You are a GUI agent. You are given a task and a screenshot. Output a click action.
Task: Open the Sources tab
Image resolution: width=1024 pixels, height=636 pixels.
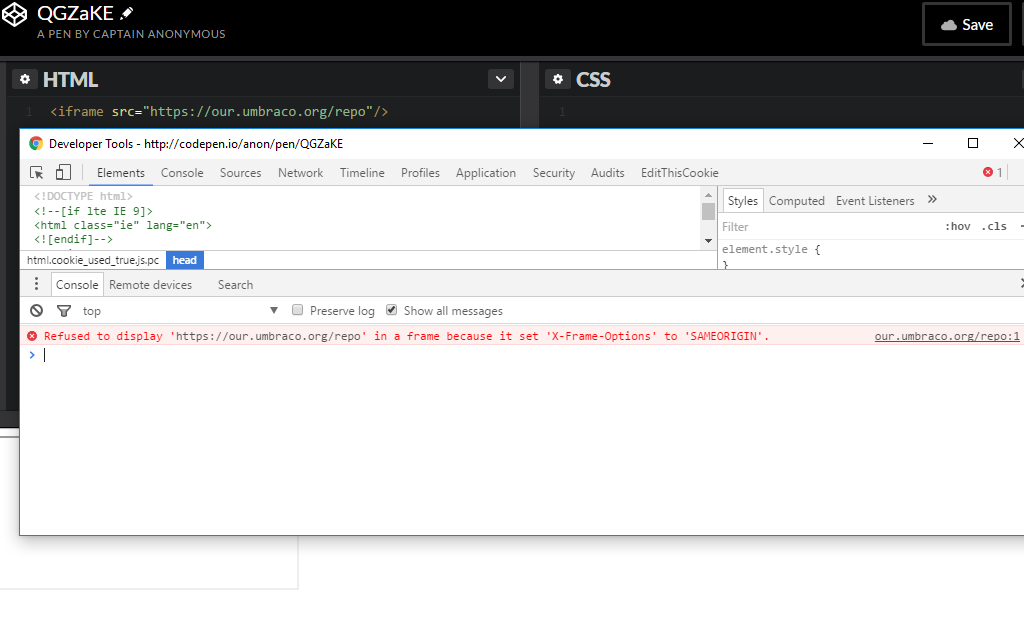click(x=240, y=173)
